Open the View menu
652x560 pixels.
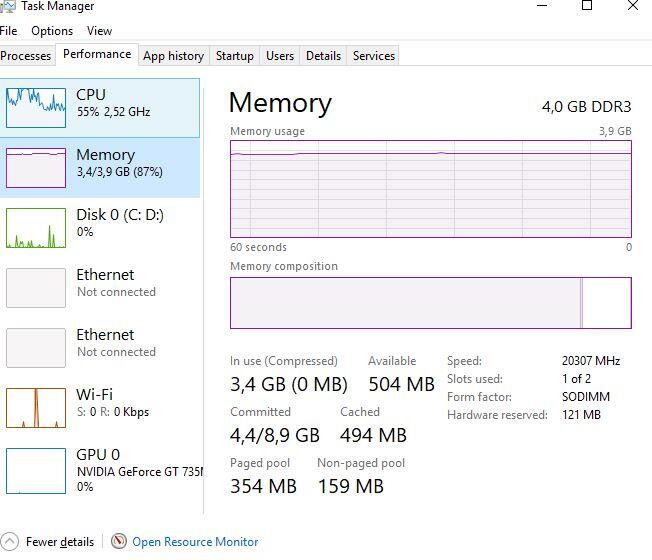click(99, 31)
